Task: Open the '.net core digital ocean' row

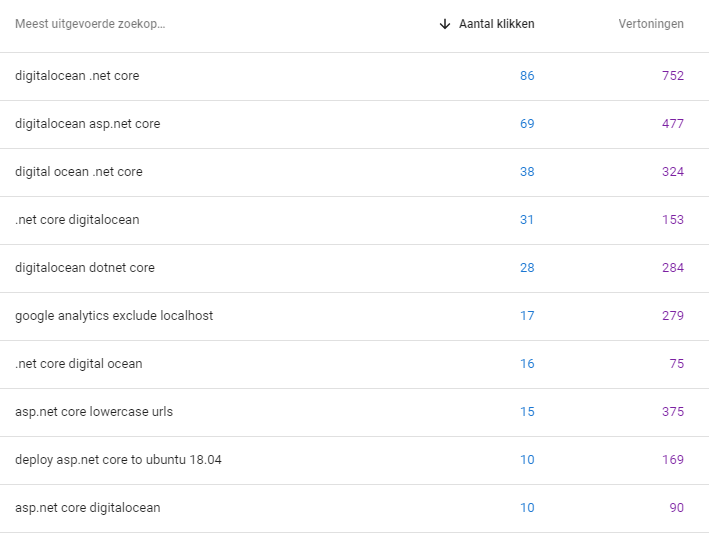Action: [354, 364]
